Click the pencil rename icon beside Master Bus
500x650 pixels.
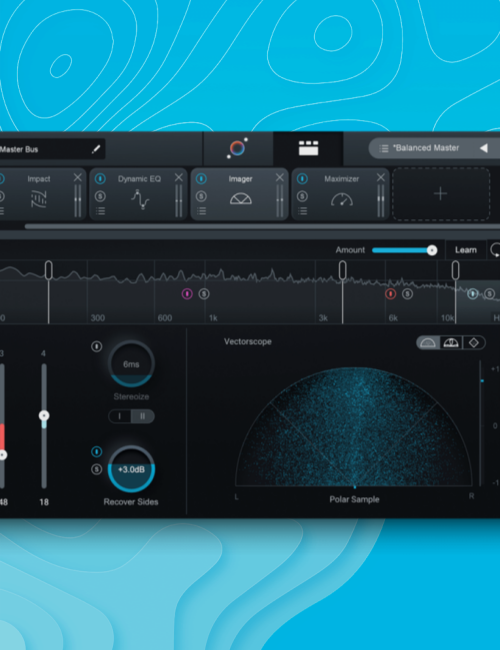point(96,149)
